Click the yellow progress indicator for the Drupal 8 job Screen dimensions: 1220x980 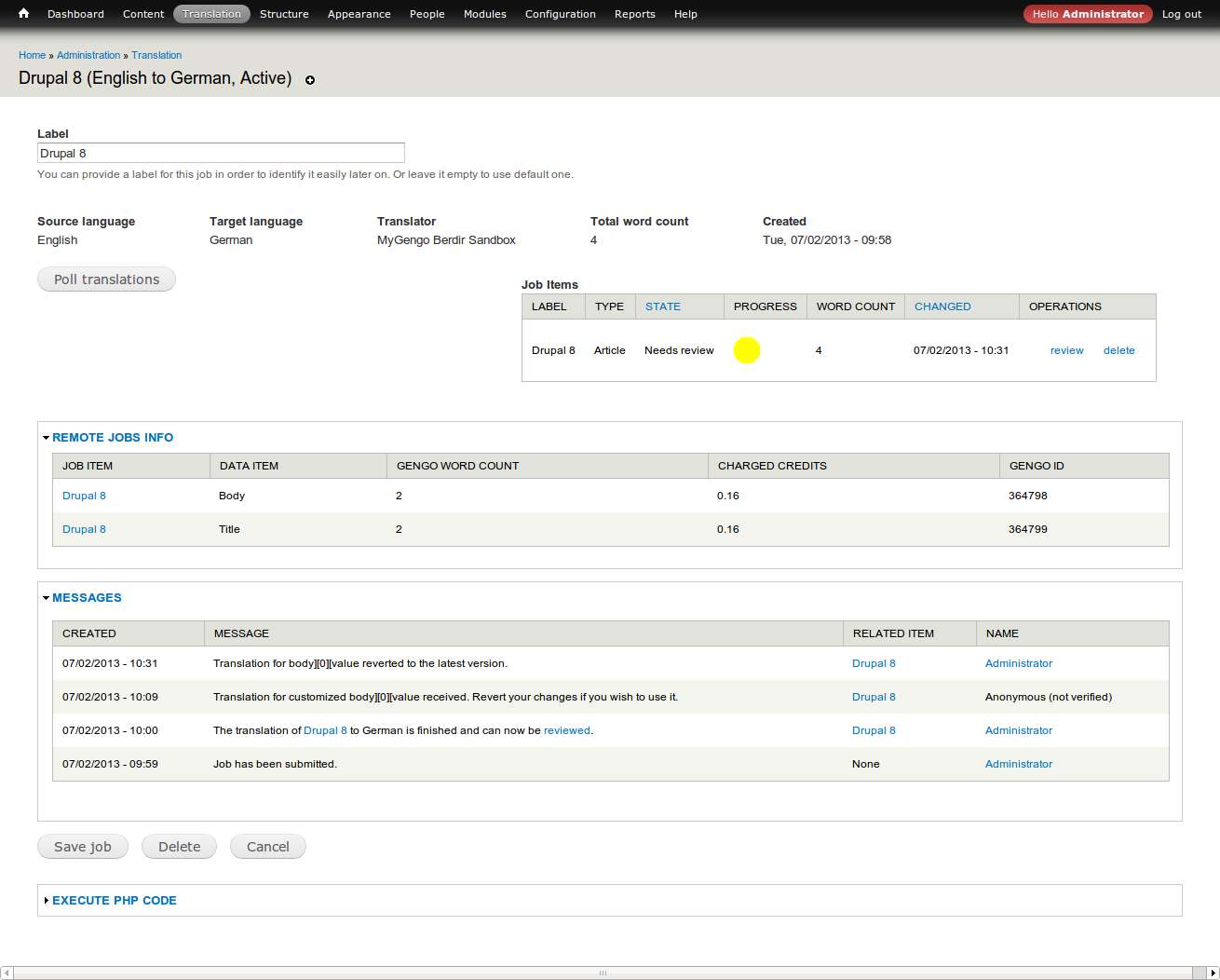point(747,349)
